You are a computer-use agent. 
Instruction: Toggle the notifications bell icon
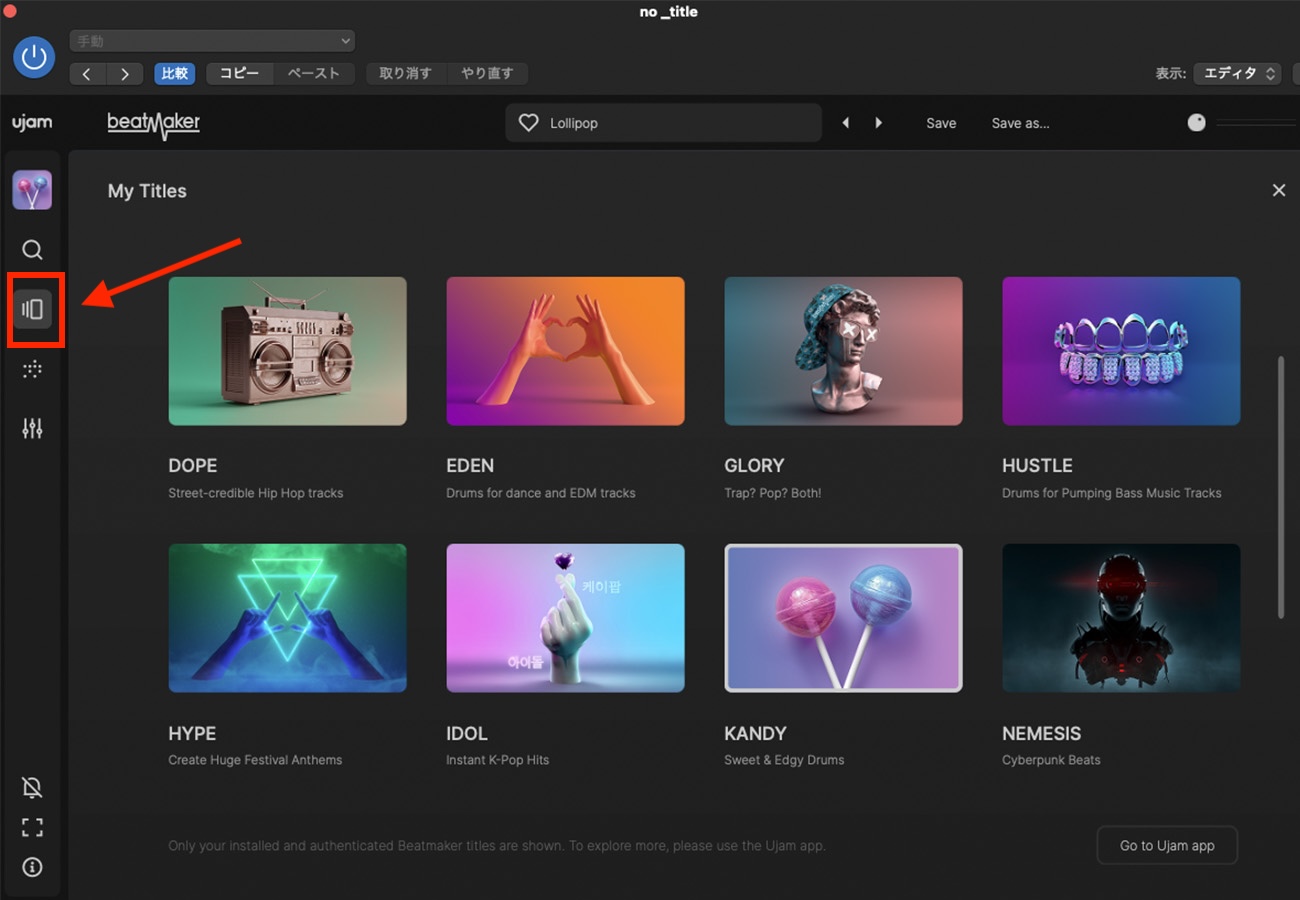point(32,788)
